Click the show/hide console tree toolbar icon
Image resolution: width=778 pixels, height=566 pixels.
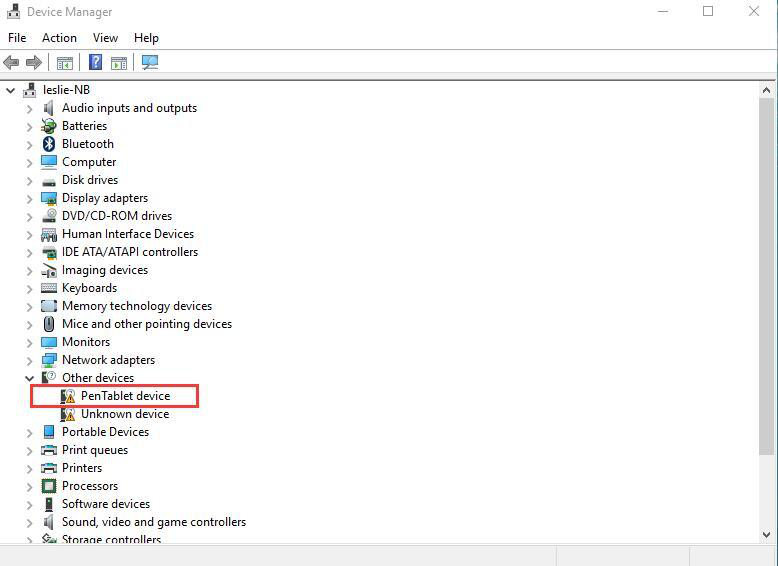[65, 63]
